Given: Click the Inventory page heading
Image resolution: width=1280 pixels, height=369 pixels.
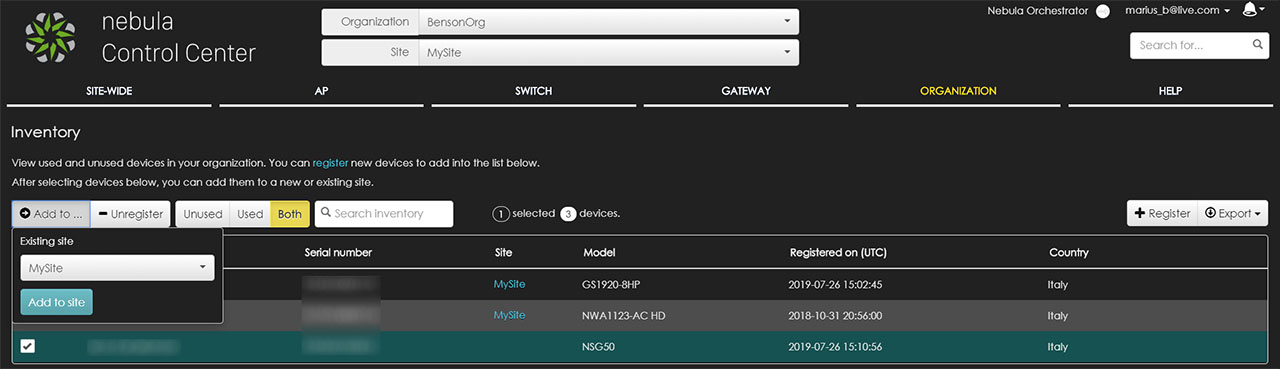Looking at the screenshot, I should pos(46,132).
